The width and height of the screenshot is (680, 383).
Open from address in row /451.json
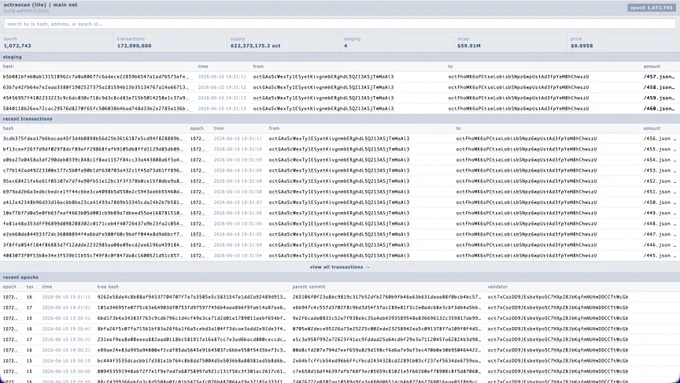pyautogui.click(x=339, y=192)
